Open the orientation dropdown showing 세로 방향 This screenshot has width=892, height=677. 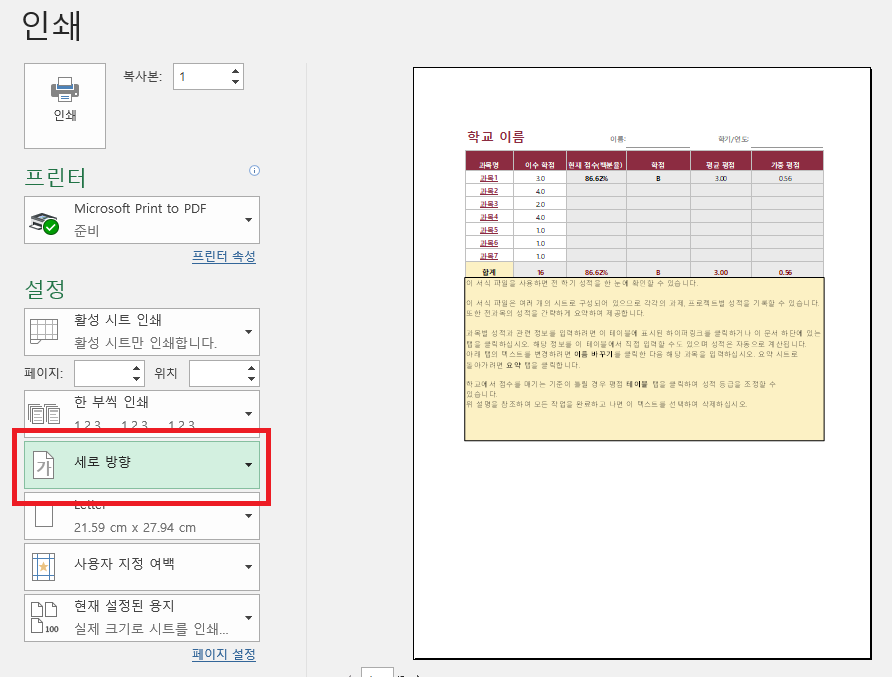click(x=250, y=465)
